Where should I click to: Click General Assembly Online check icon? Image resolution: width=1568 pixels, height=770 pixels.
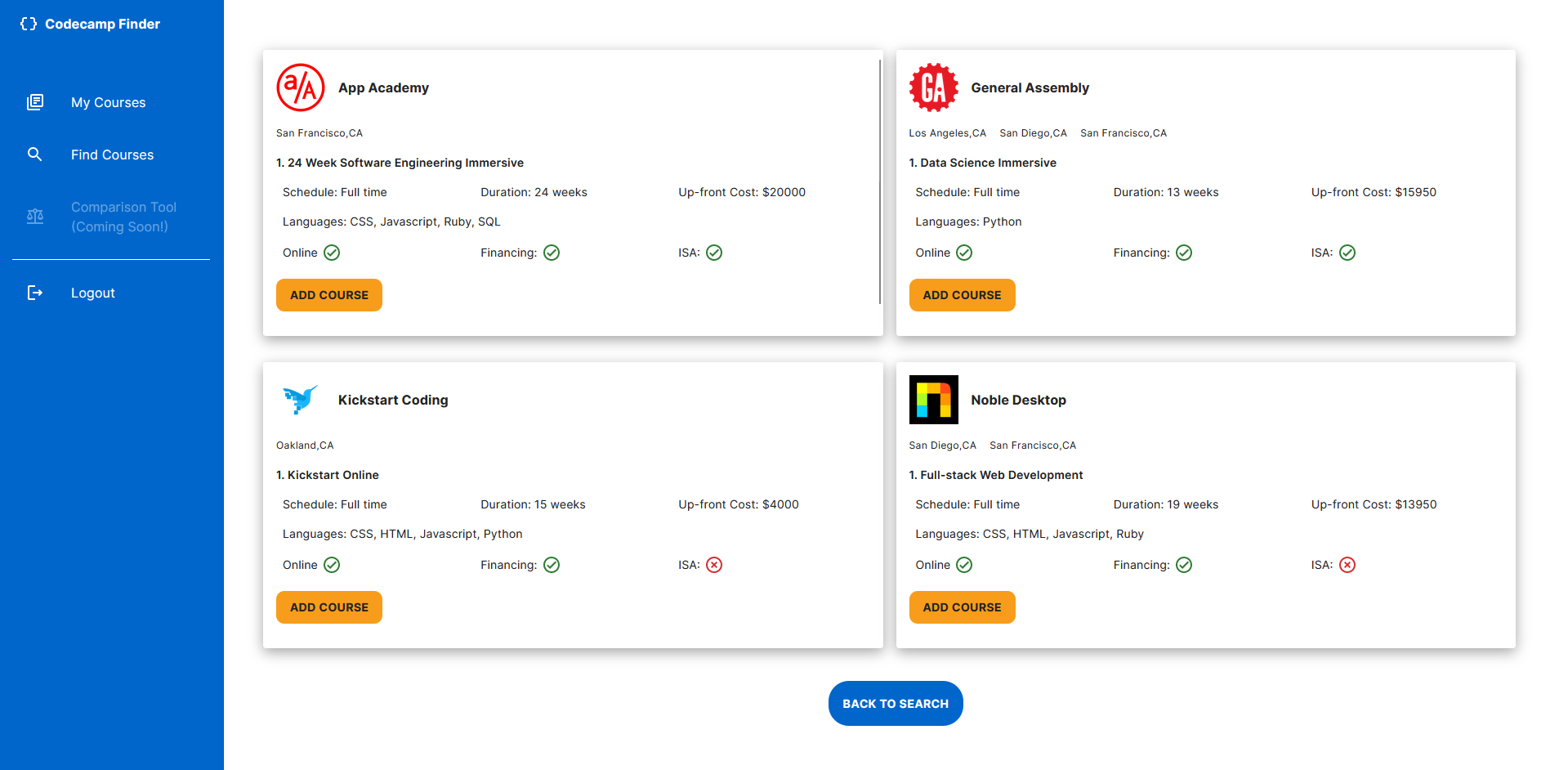pyautogui.click(x=964, y=253)
